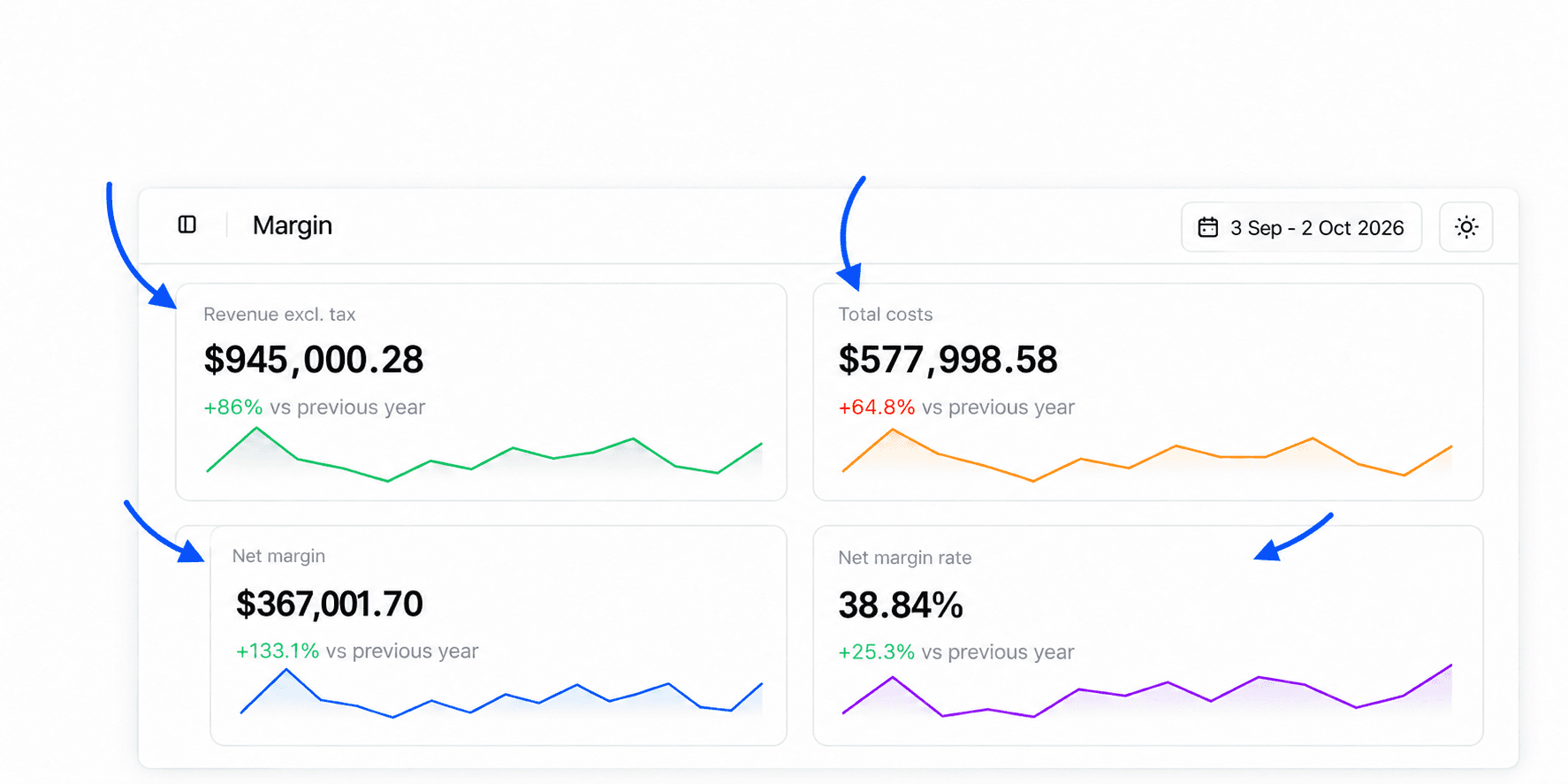
Task: Click the $577,998.58 costs value
Action: [948, 360]
